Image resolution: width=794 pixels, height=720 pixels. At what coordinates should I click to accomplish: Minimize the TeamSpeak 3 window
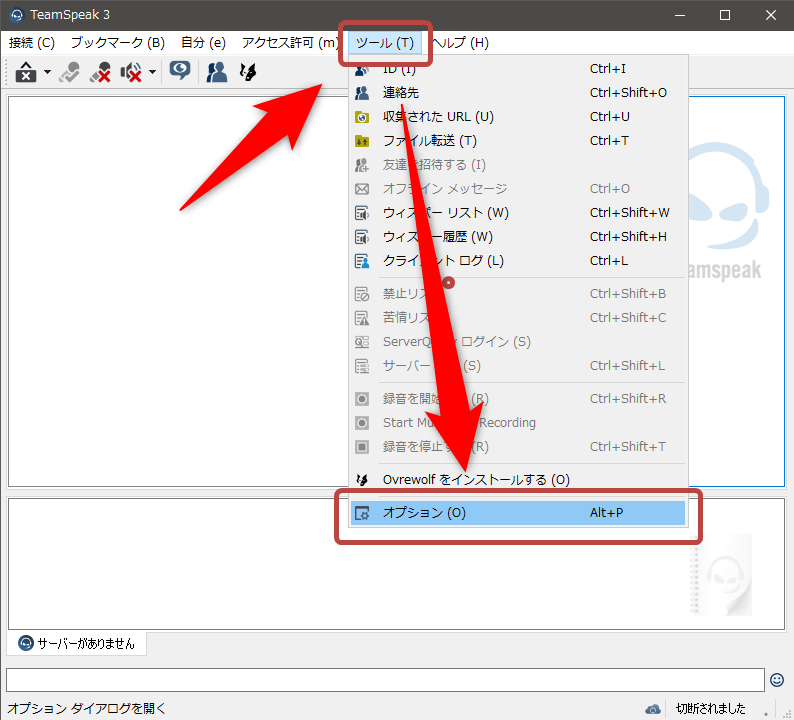pos(680,15)
